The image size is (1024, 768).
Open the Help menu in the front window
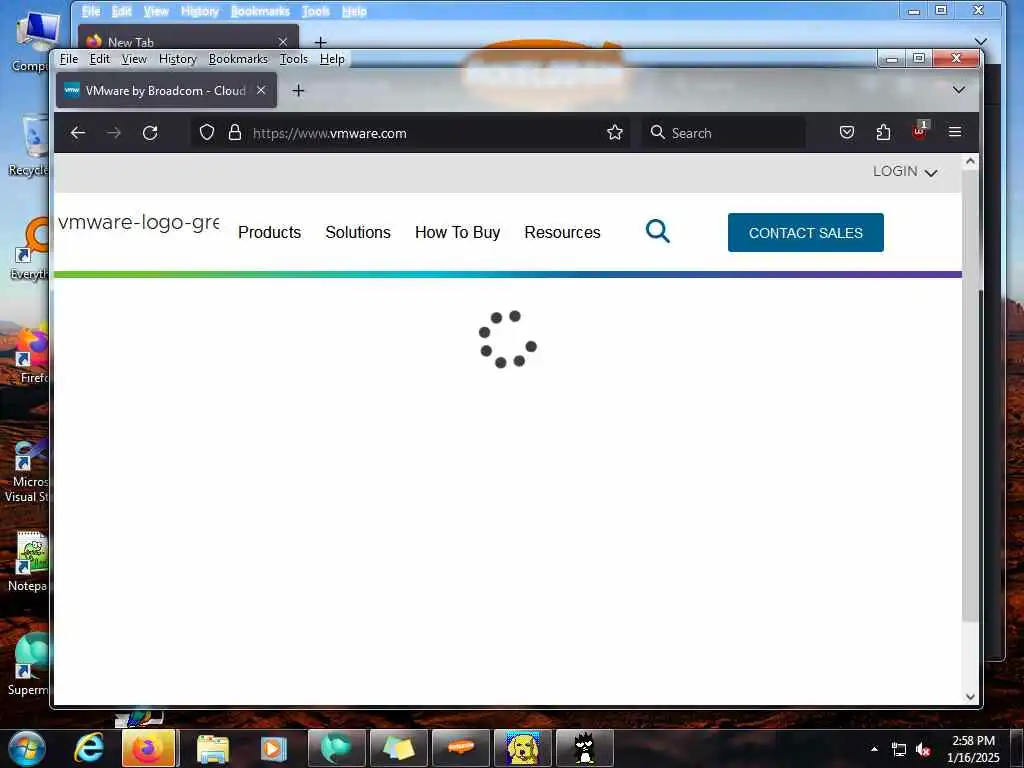pyautogui.click(x=332, y=59)
